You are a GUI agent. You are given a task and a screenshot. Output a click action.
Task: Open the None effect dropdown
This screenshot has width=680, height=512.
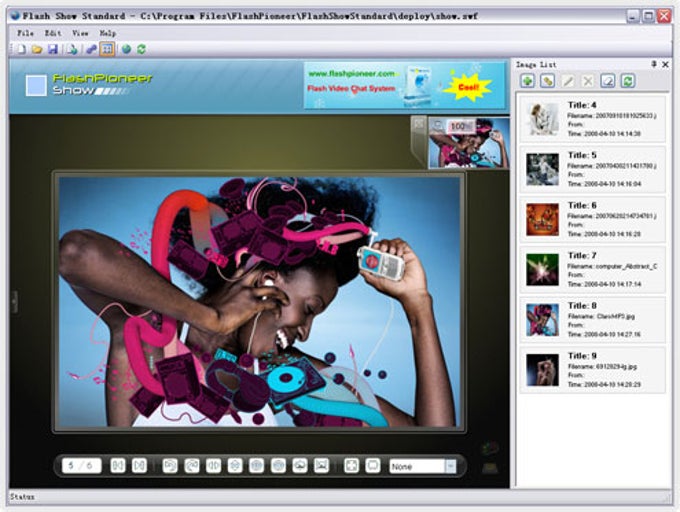450,466
